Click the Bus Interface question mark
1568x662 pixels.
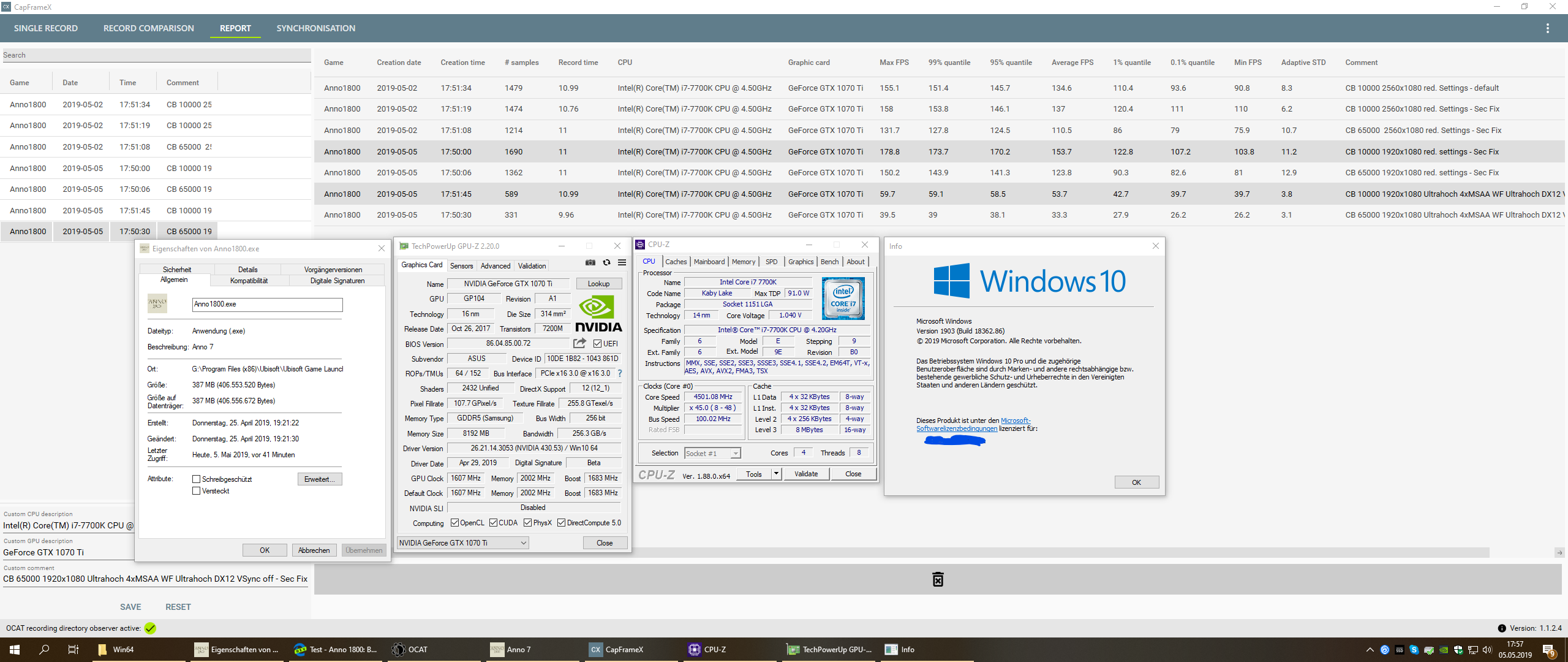tap(619, 373)
